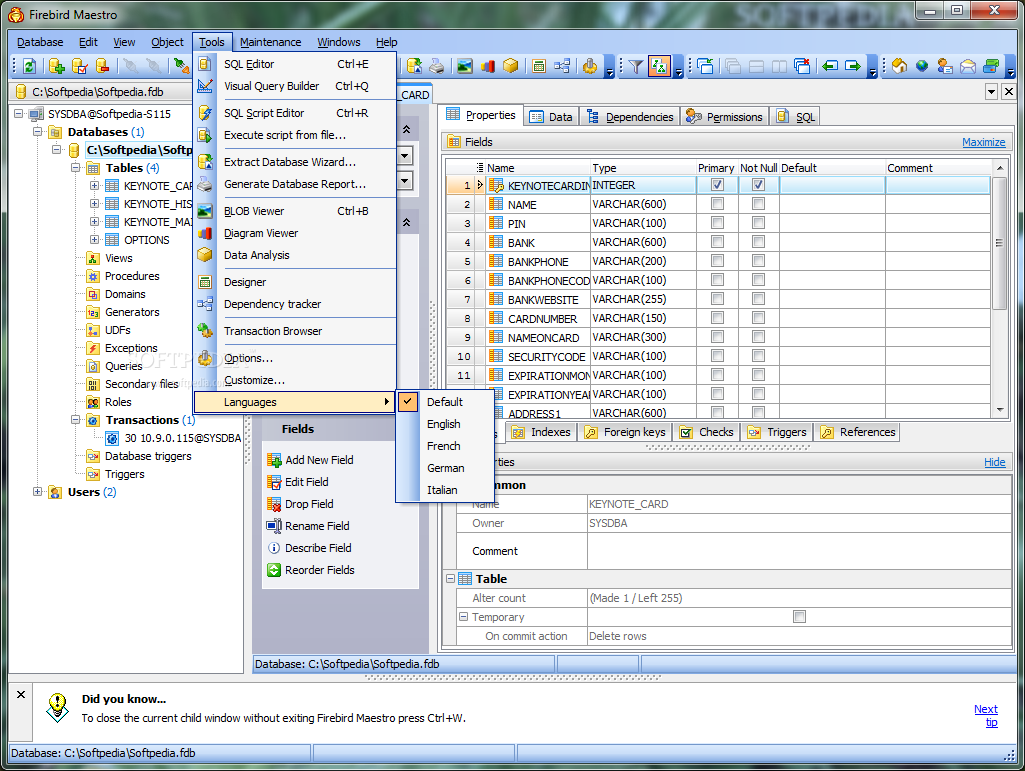
Task: Click the remove database profile icon
Action: click(103, 66)
